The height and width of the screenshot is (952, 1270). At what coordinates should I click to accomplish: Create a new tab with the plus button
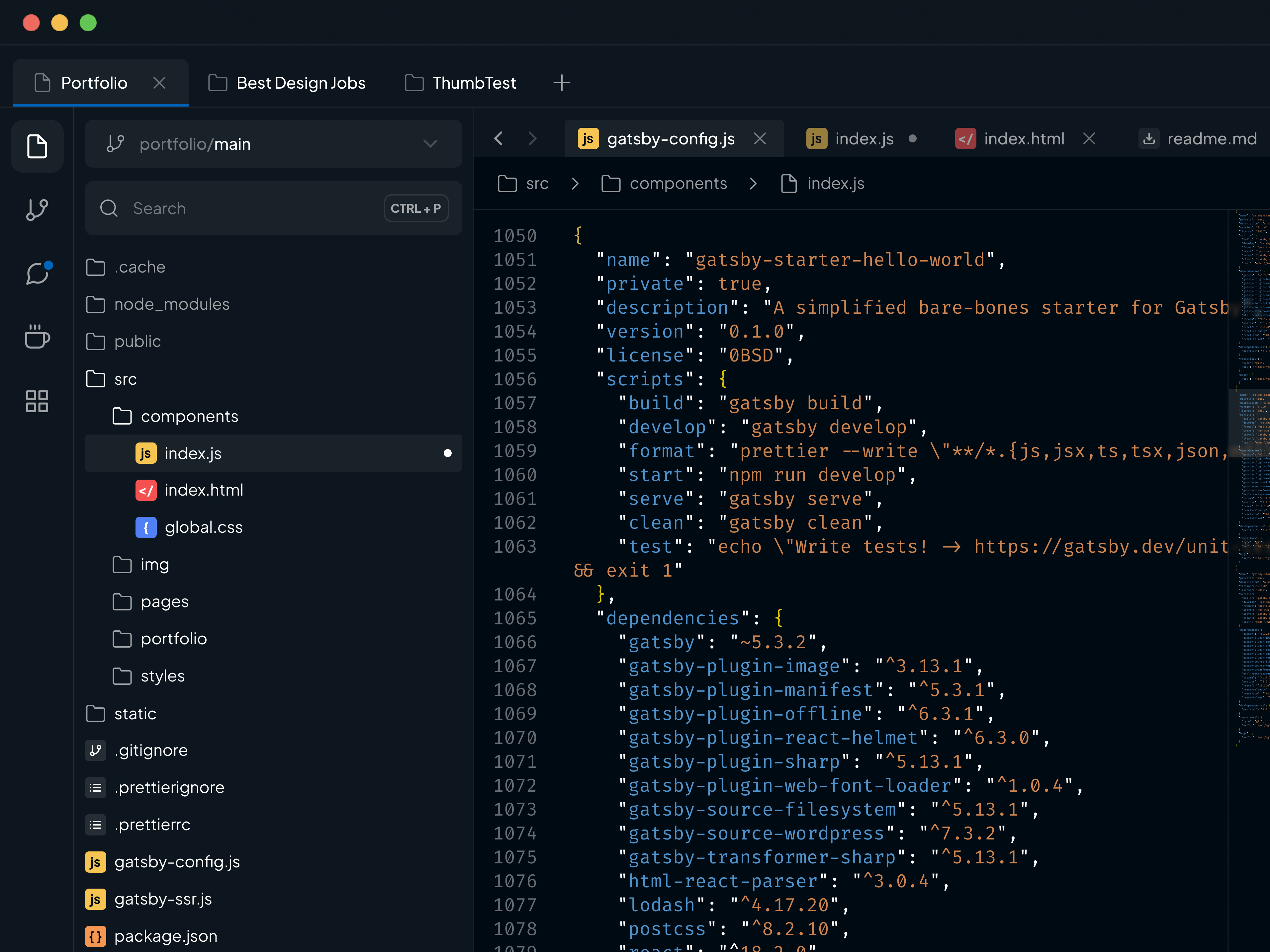tap(562, 83)
